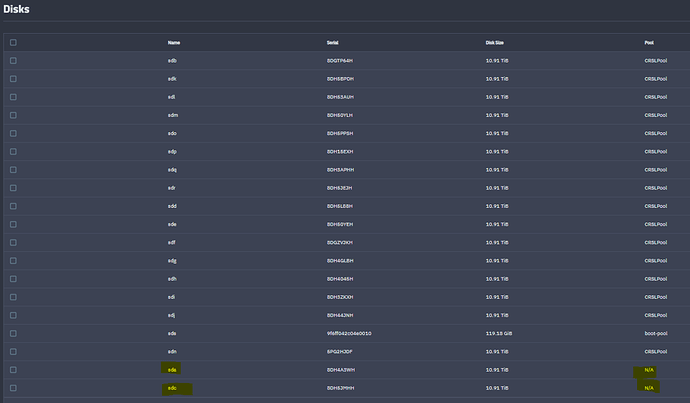Image resolution: width=690 pixels, height=403 pixels.
Task: Click the serial number in the sdb row
Action: coord(340,61)
